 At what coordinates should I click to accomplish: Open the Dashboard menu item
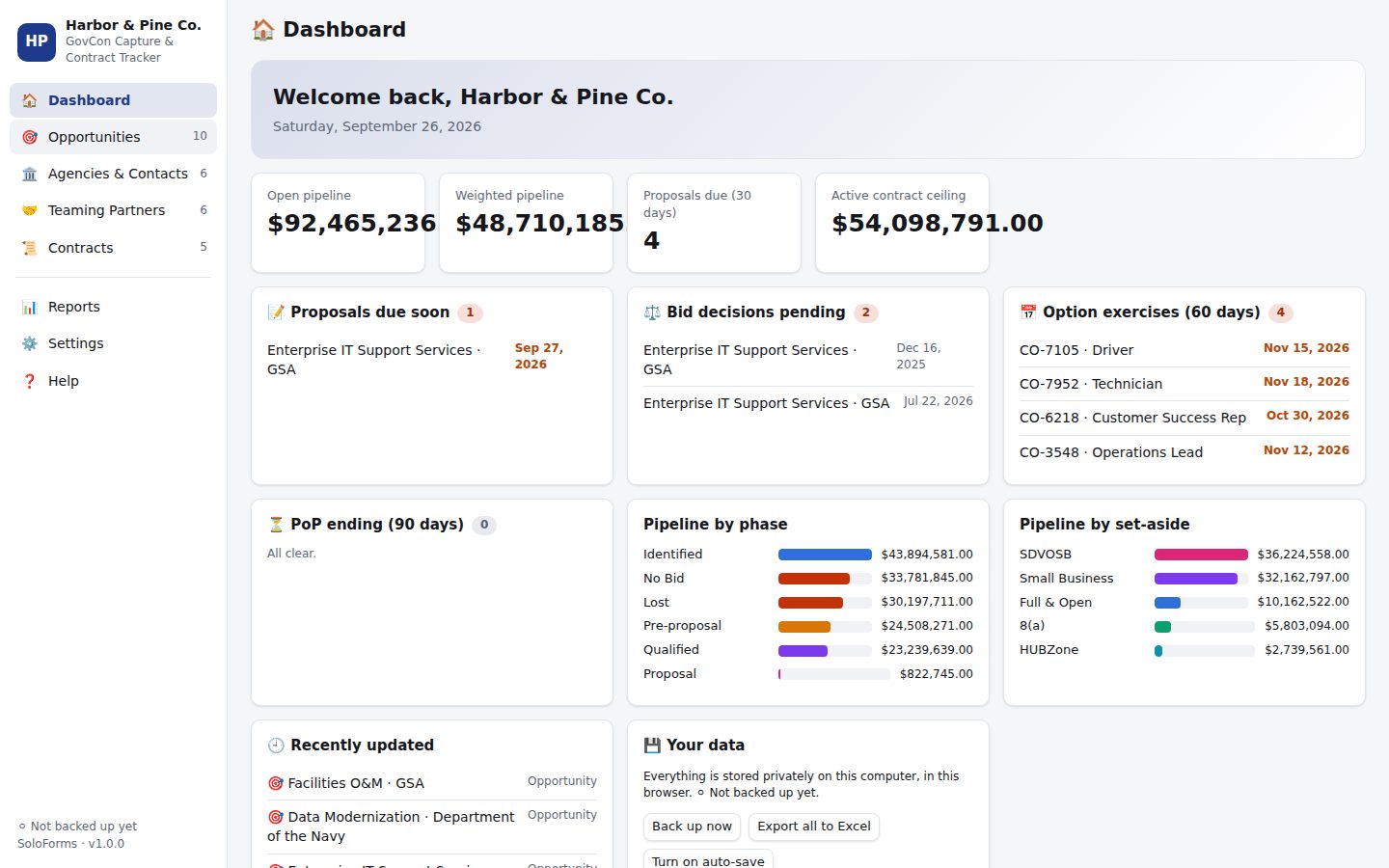pos(113,100)
